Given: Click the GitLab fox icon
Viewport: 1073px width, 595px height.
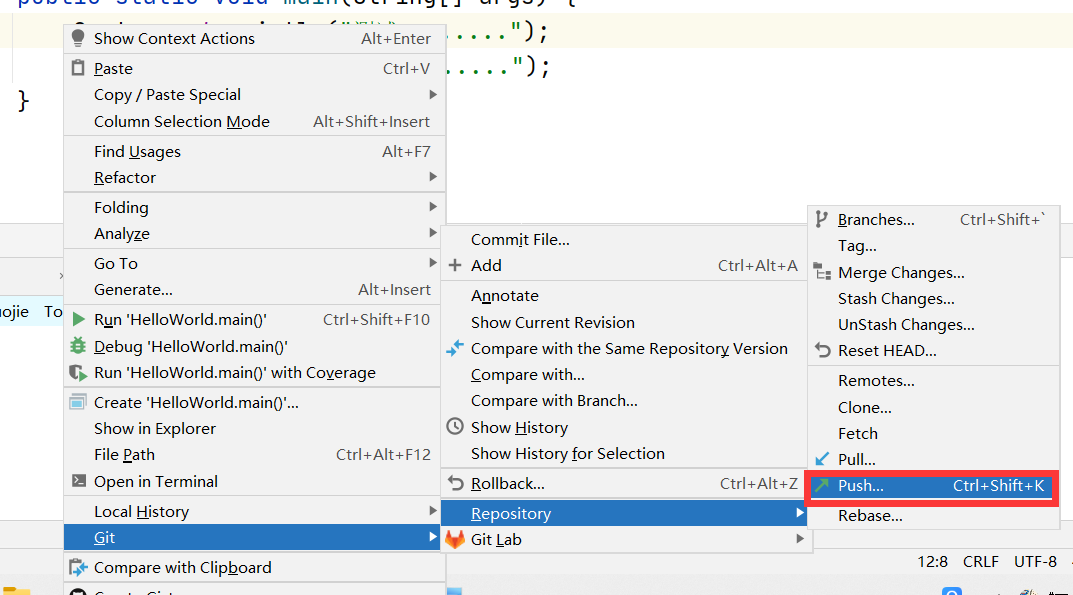Looking at the screenshot, I should pos(455,540).
